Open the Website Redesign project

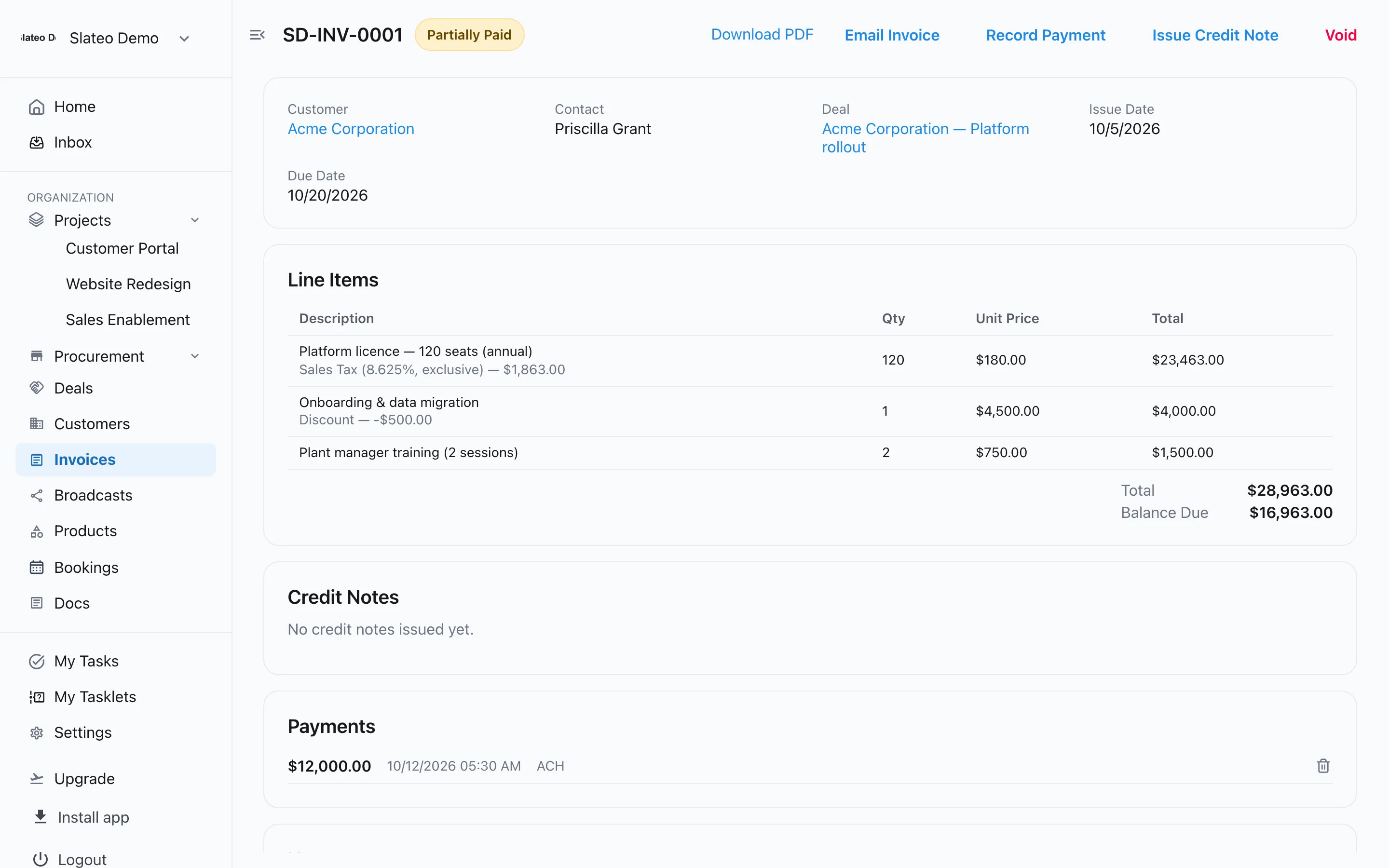pyautogui.click(x=128, y=284)
